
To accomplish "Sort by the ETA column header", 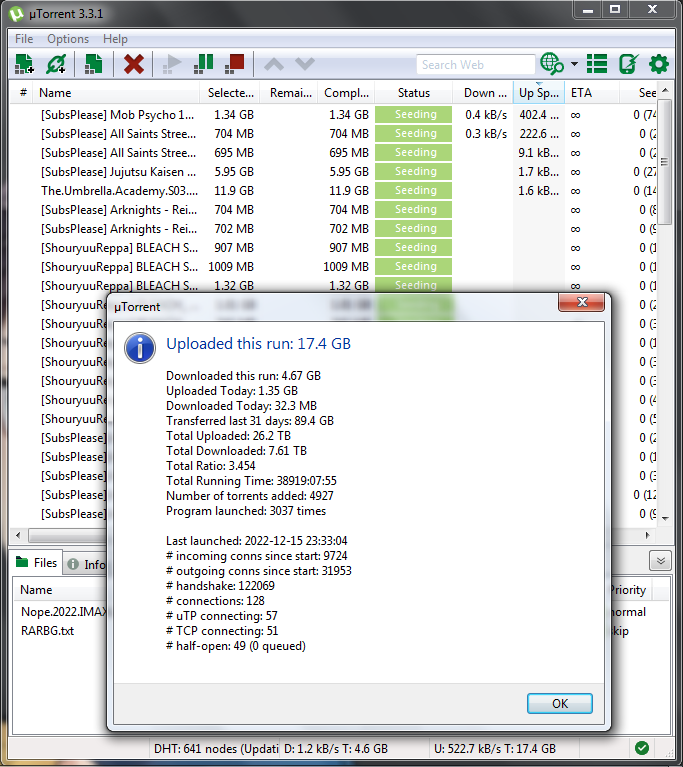I will (x=592, y=93).
